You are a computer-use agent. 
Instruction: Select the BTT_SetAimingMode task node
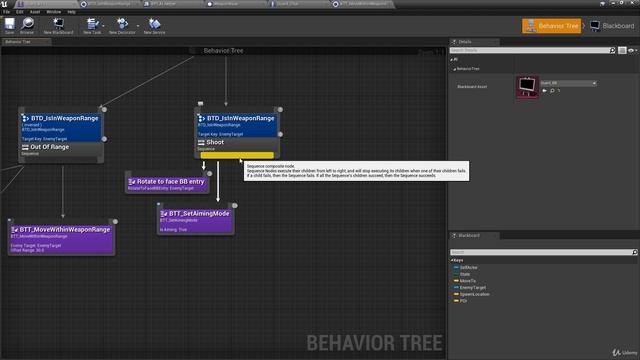click(x=196, y=220)
